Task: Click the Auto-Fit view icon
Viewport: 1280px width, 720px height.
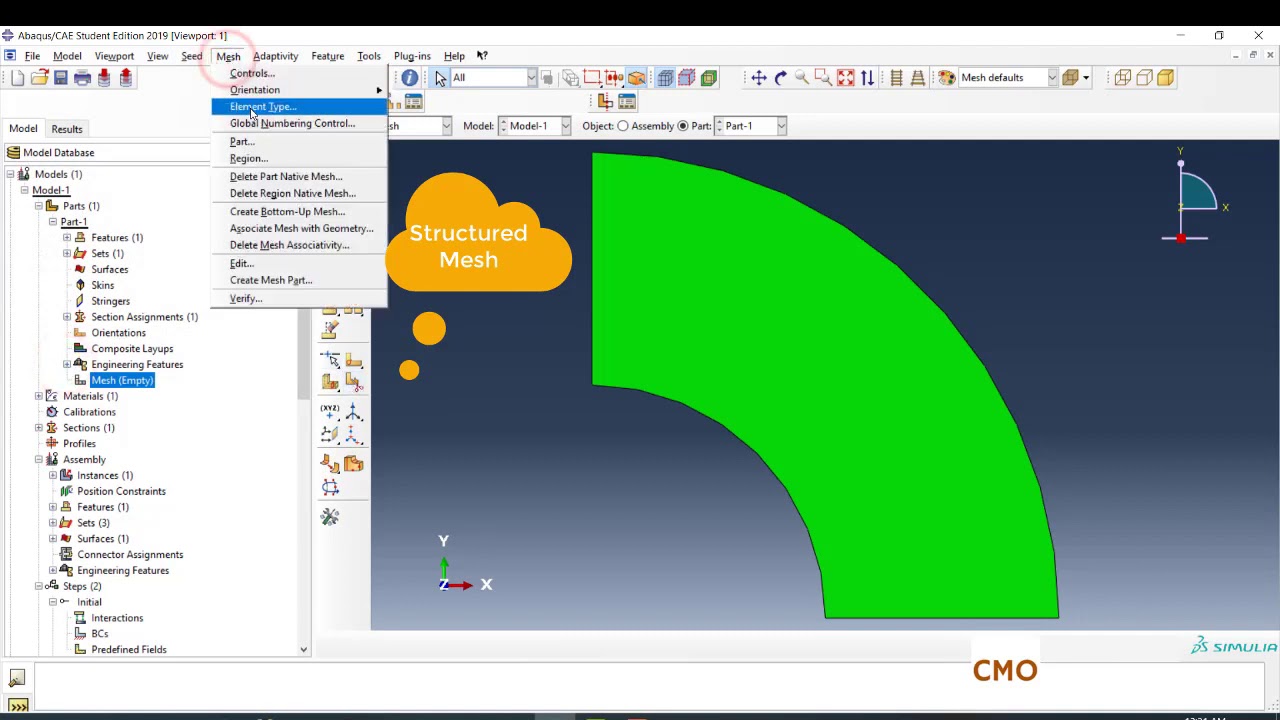Action: (x=845, y=78)
